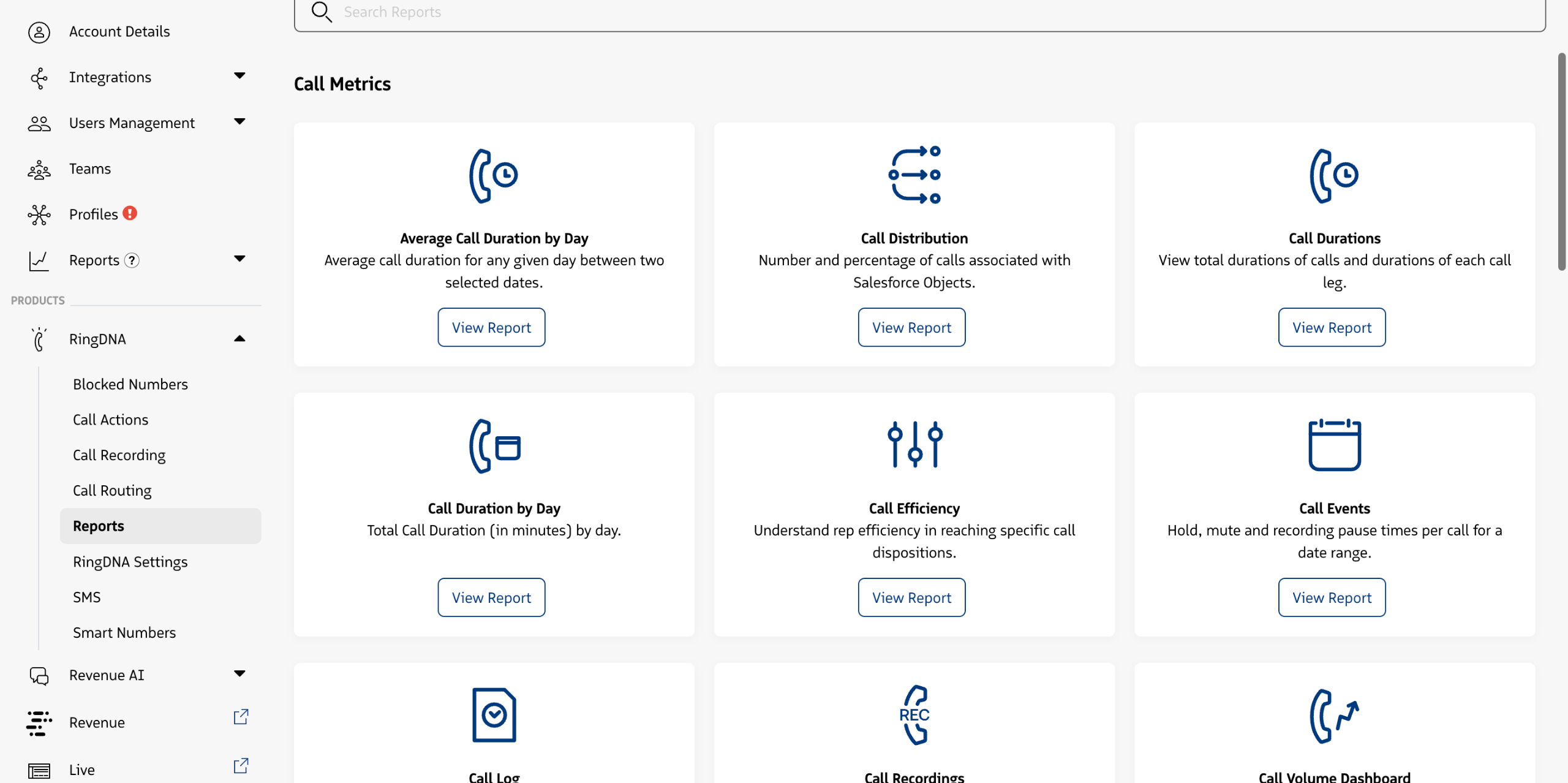Open Revenue external link icon

(x=241, y=717)
